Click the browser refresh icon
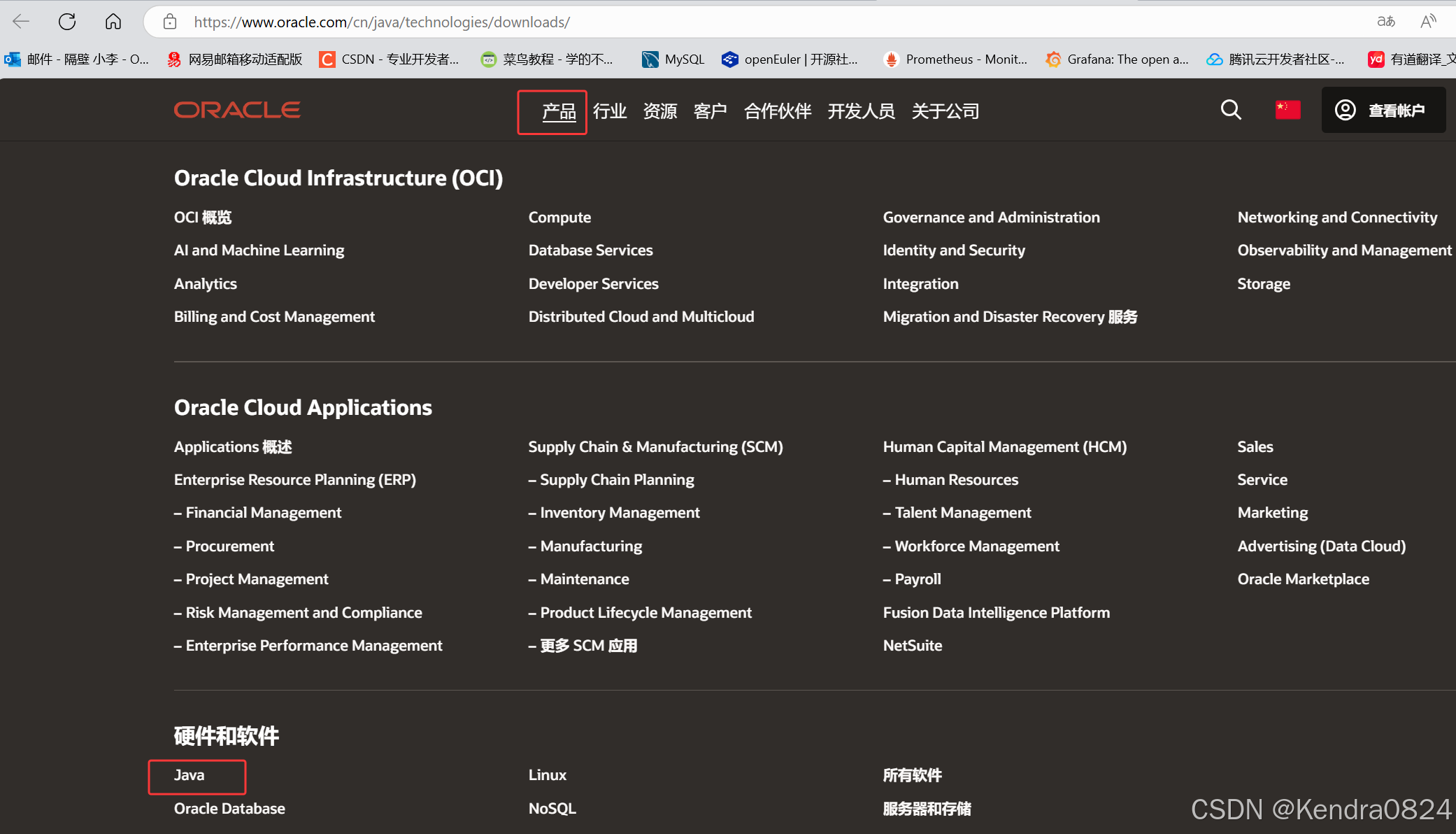Screen dimensions: 1456x834 (67, 22)
